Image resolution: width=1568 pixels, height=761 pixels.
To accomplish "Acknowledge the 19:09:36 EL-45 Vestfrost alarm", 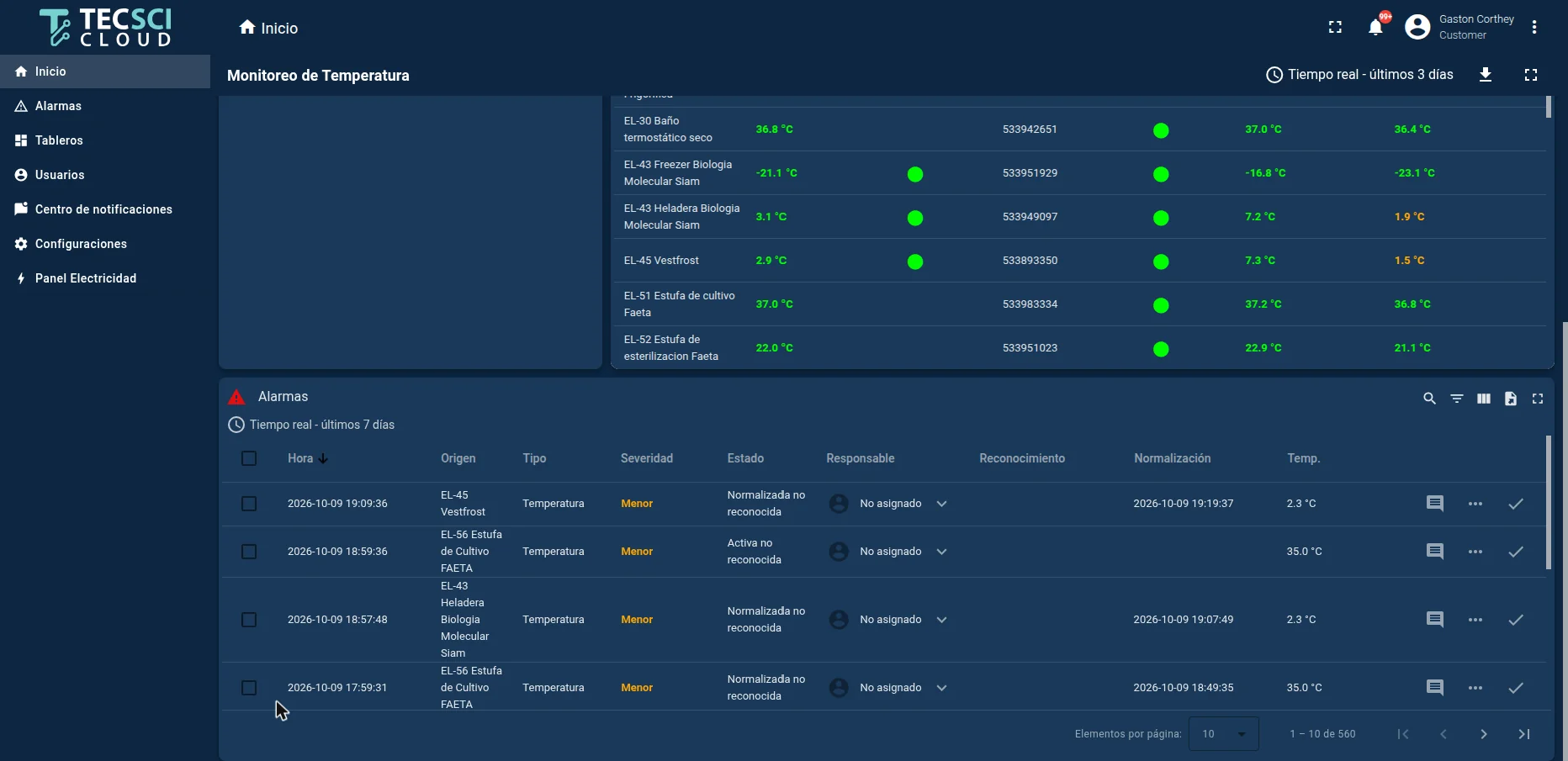I will [1516, 504].
